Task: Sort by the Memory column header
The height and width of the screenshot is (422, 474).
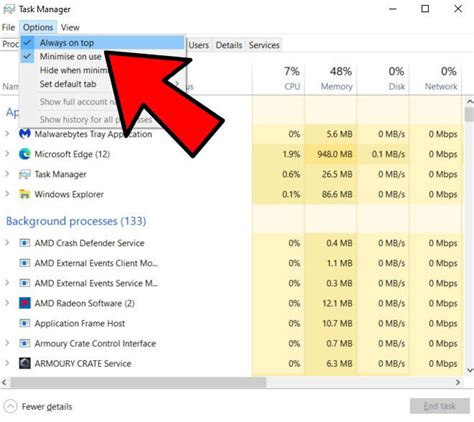Action: pyautogui.click(x=330, y=79)
